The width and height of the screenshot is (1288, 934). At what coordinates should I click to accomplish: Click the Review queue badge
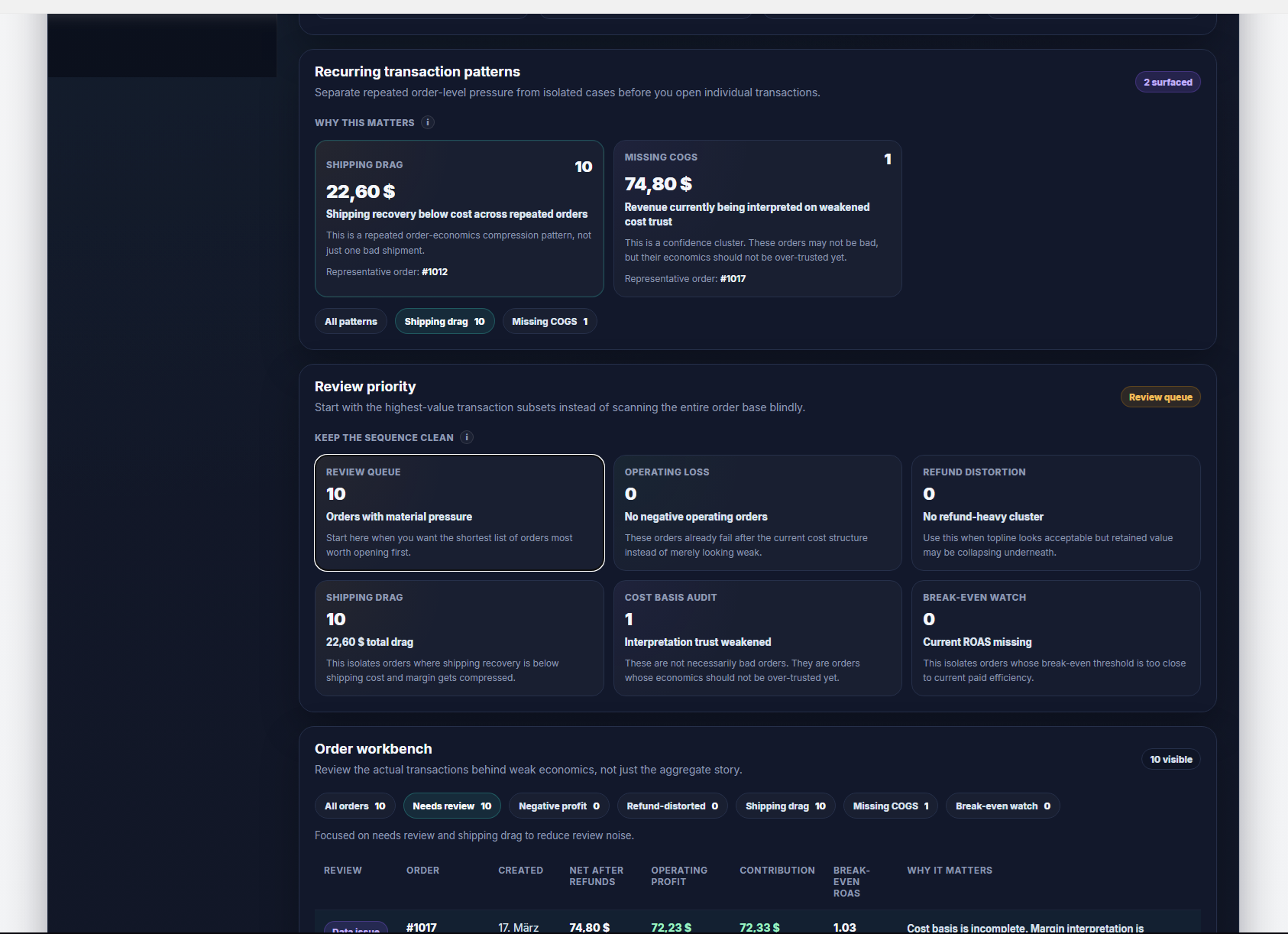coord(1160,397)
